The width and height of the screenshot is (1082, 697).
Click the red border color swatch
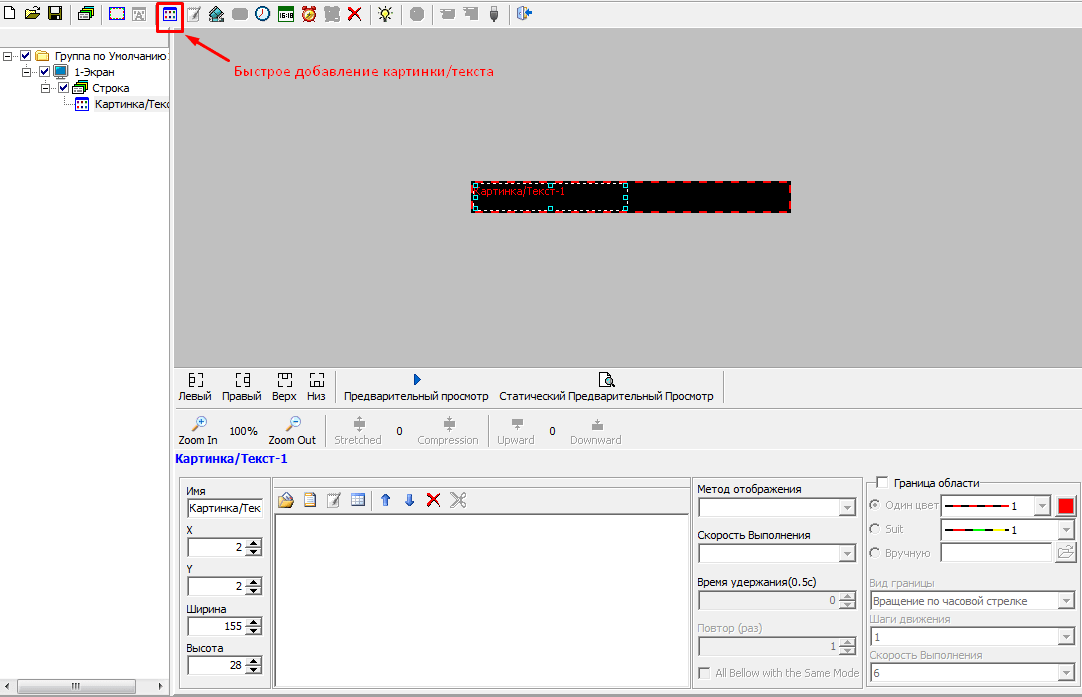(x=1065, y=506)
